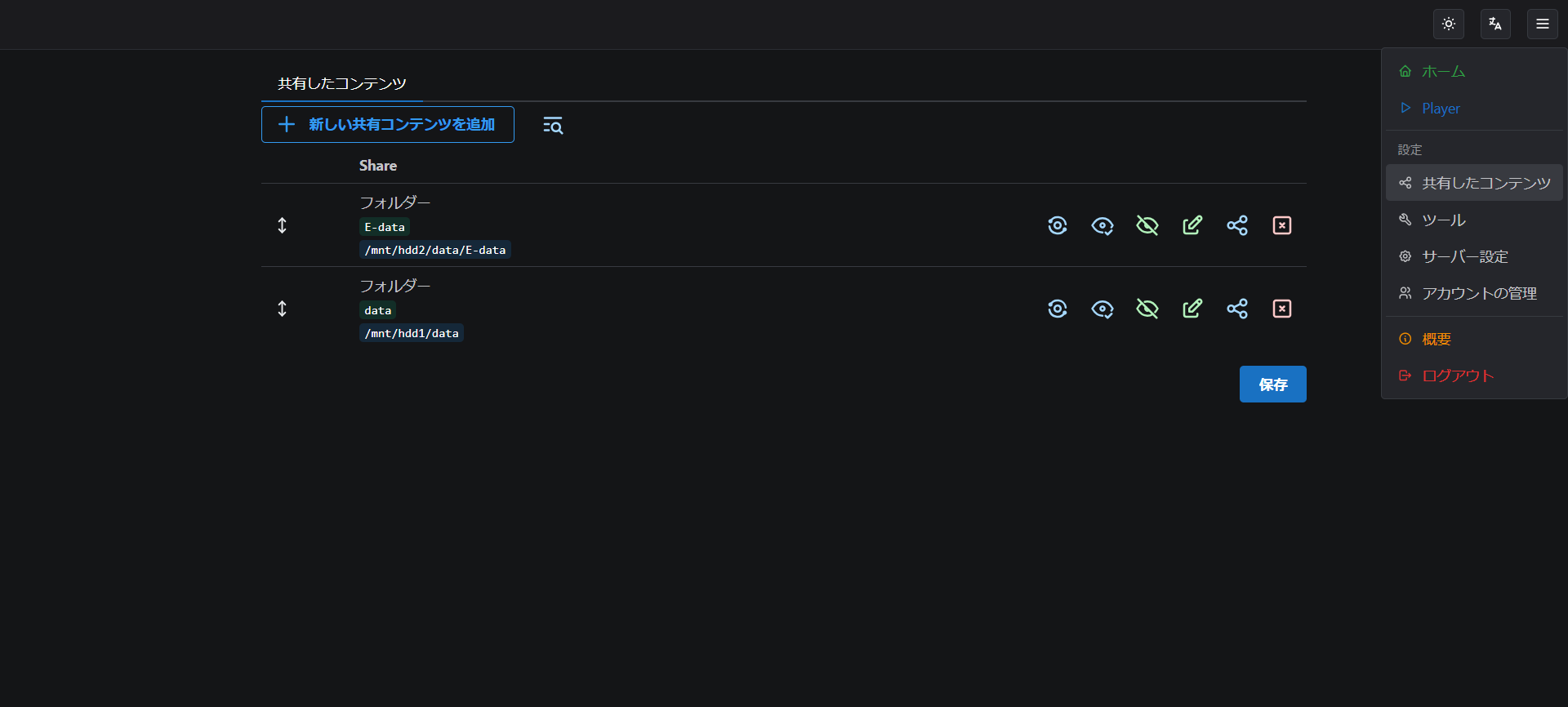Click the reorder arrows handle for E-data row
The width and height of the screenshot is (1568, 707).
click(282, 225)
